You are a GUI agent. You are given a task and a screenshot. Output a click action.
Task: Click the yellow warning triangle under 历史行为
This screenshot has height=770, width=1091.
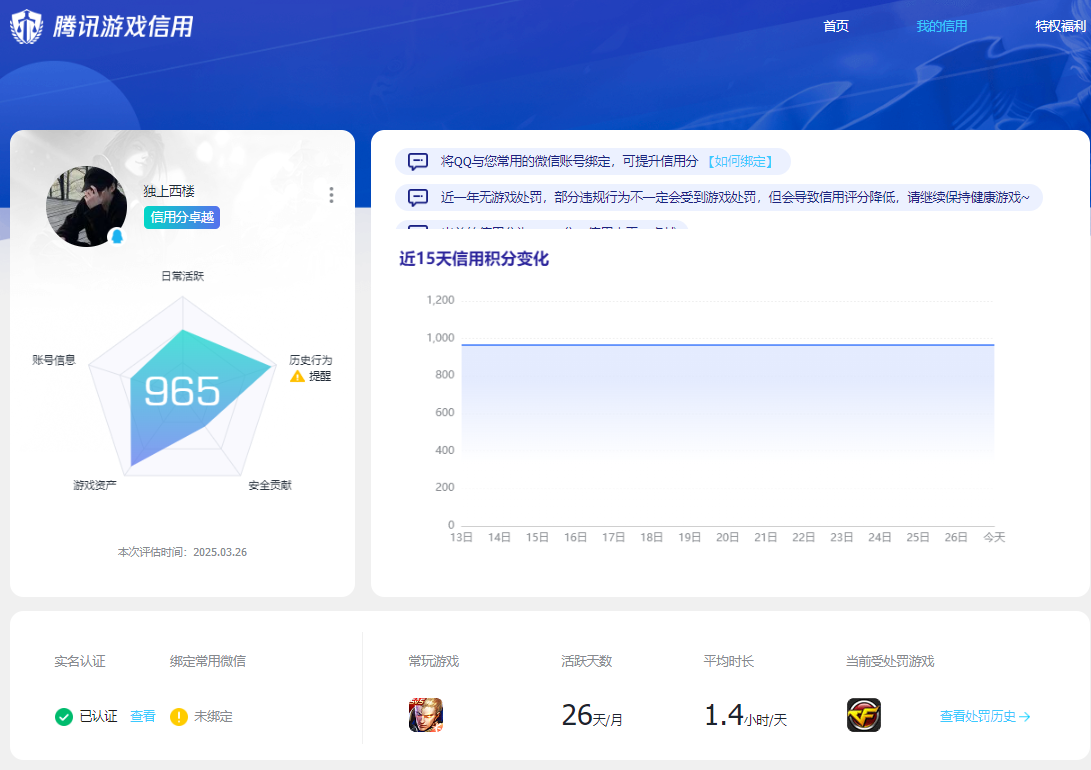point(297,376)
